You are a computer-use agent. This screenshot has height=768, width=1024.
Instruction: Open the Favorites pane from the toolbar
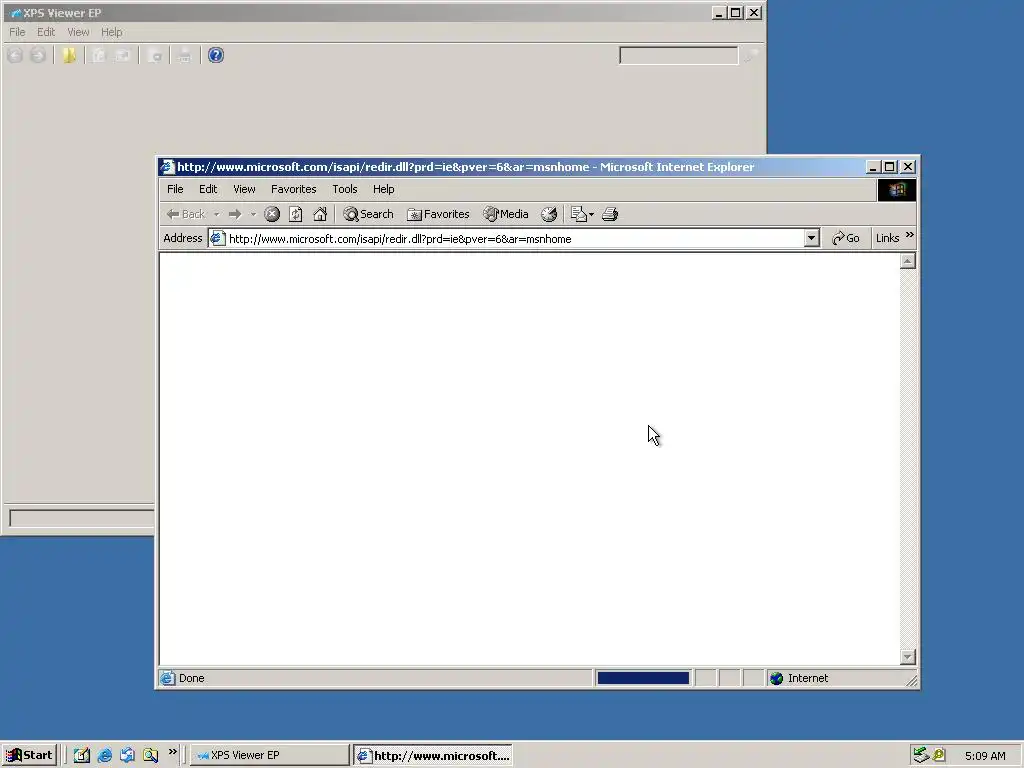coord(438,214)
